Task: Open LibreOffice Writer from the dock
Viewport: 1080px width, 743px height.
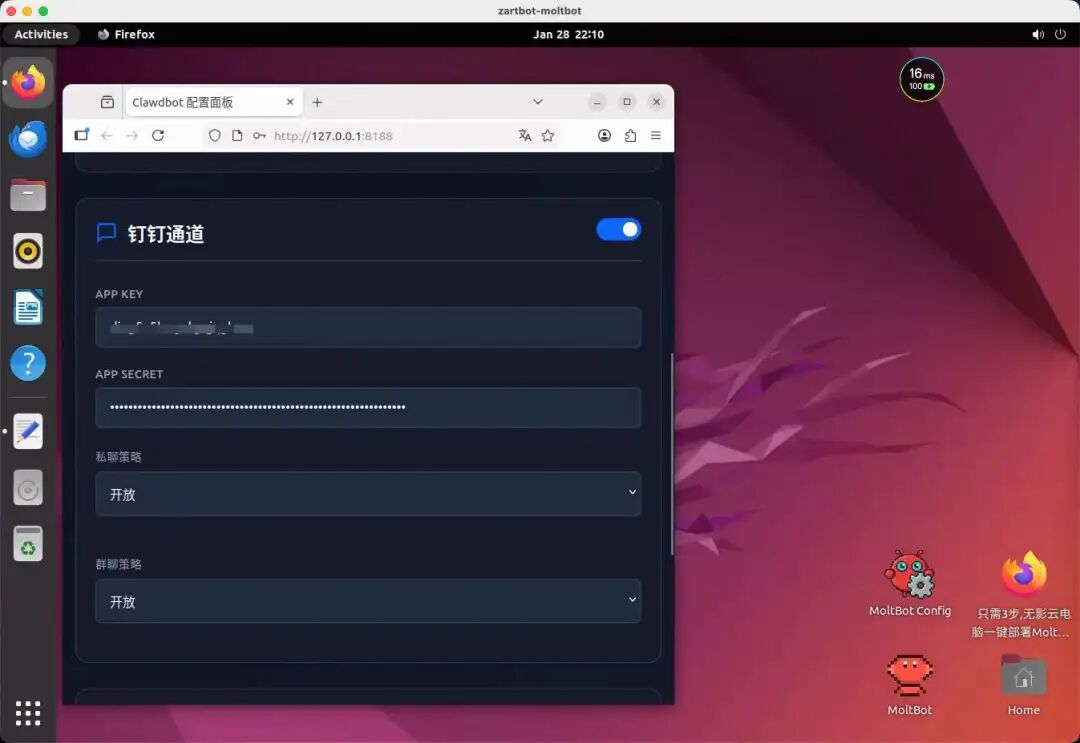Action: [27, 307]
